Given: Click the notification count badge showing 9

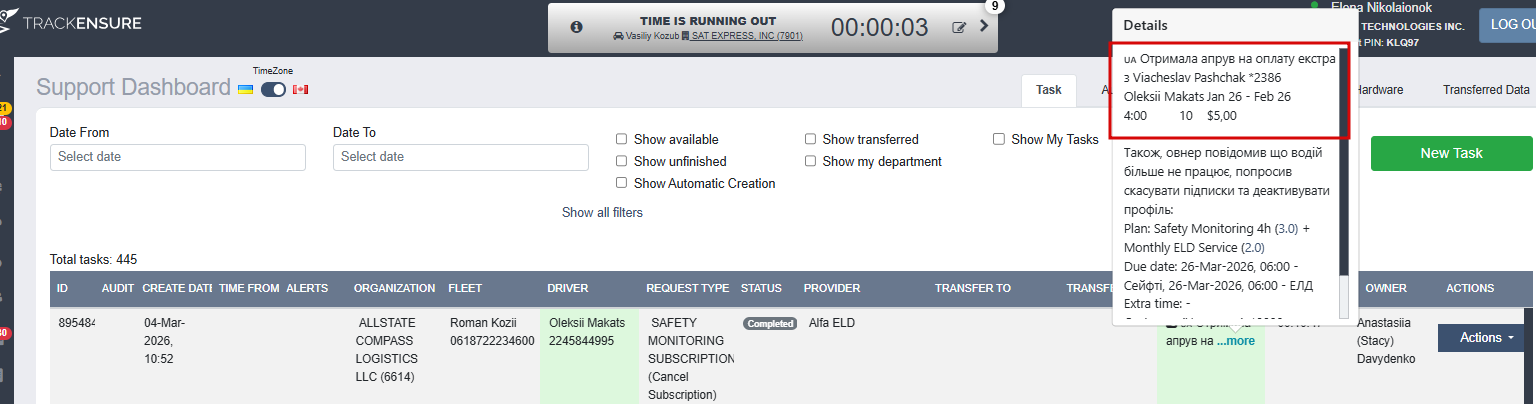Looking at the screenshot, I should (994, 6).
